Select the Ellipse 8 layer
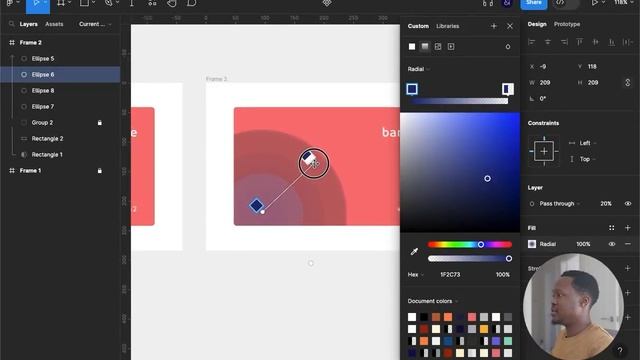Image resolution: width=640 pixels, height=360 pixels. coord(43,90)
